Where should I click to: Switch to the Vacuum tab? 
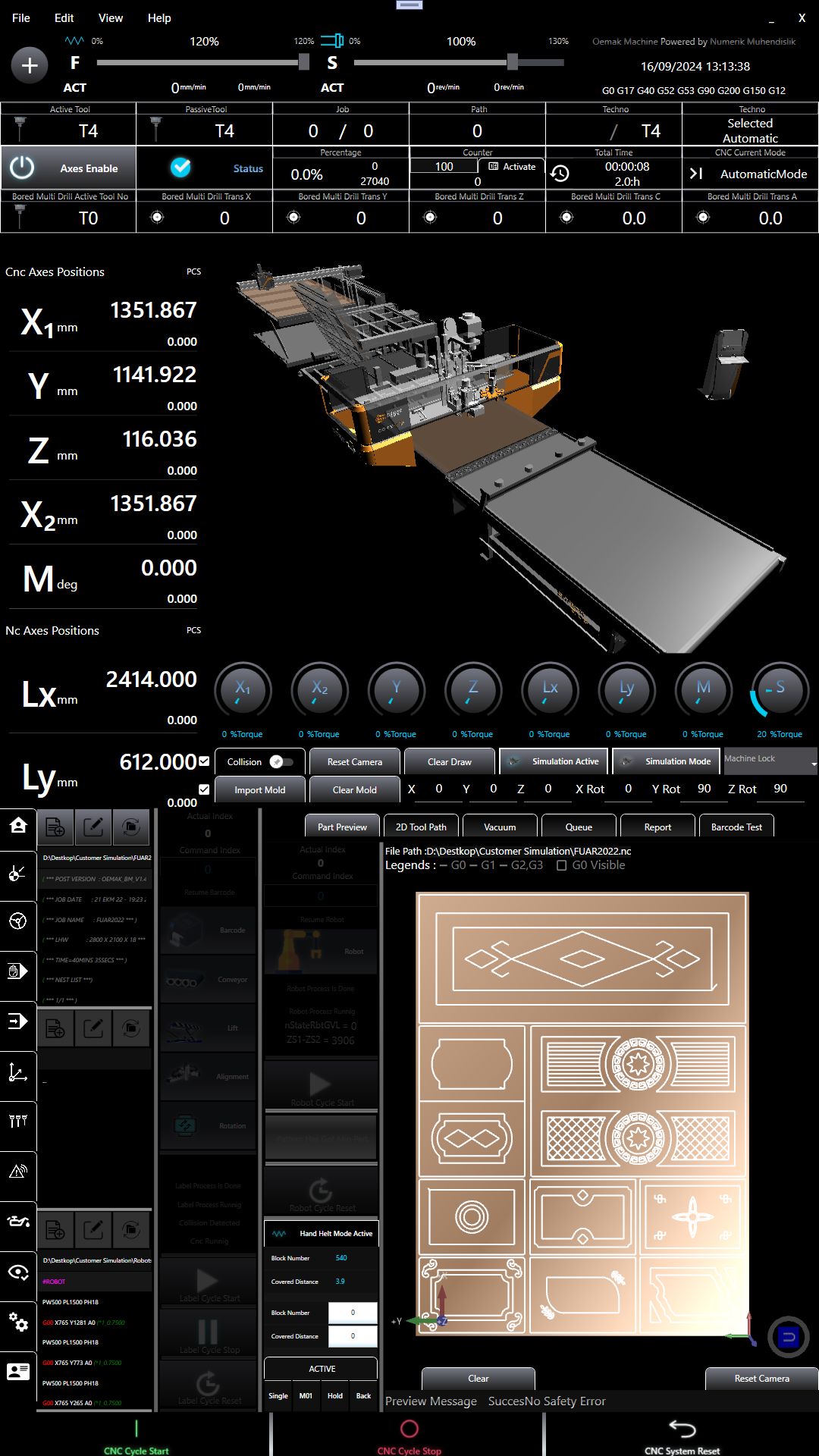click(x=500, y=827)
